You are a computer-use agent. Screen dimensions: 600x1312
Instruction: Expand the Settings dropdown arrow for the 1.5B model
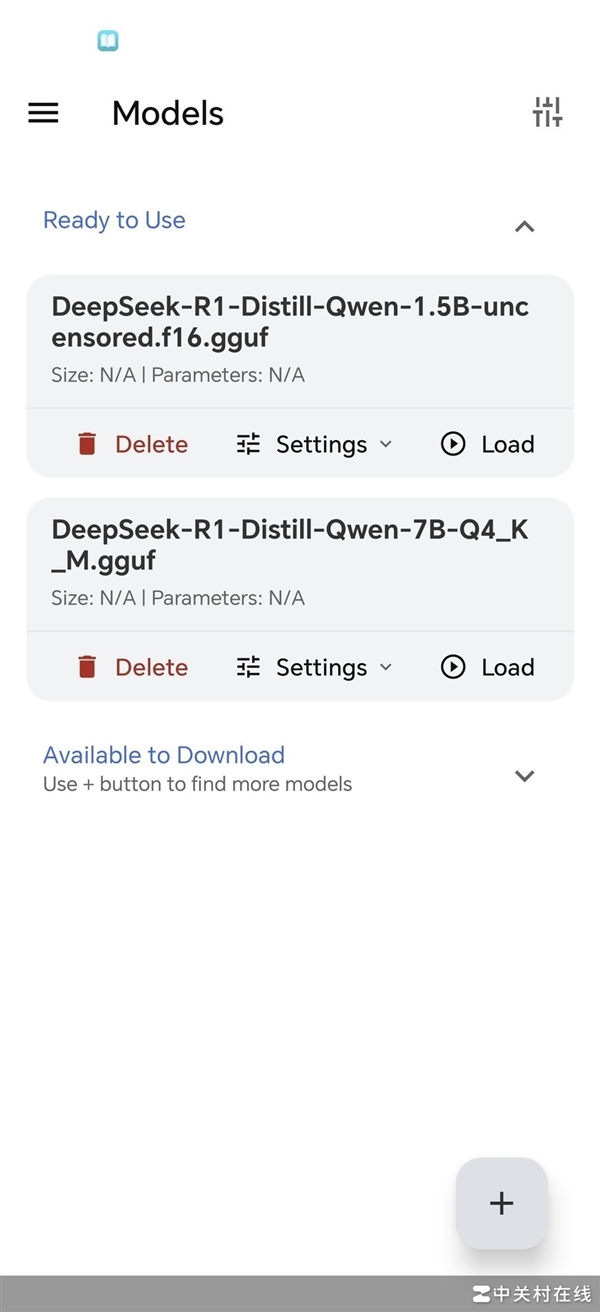point(386,444)
